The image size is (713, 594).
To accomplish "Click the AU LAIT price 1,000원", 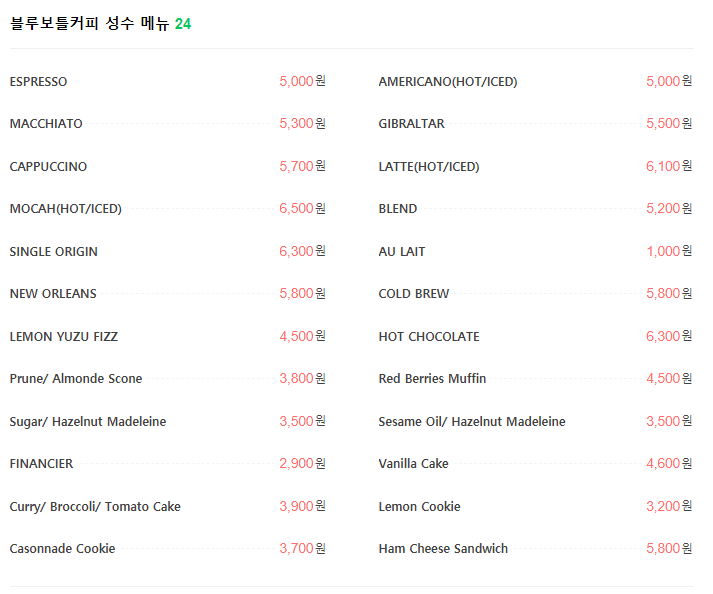I will click(669, 252).
